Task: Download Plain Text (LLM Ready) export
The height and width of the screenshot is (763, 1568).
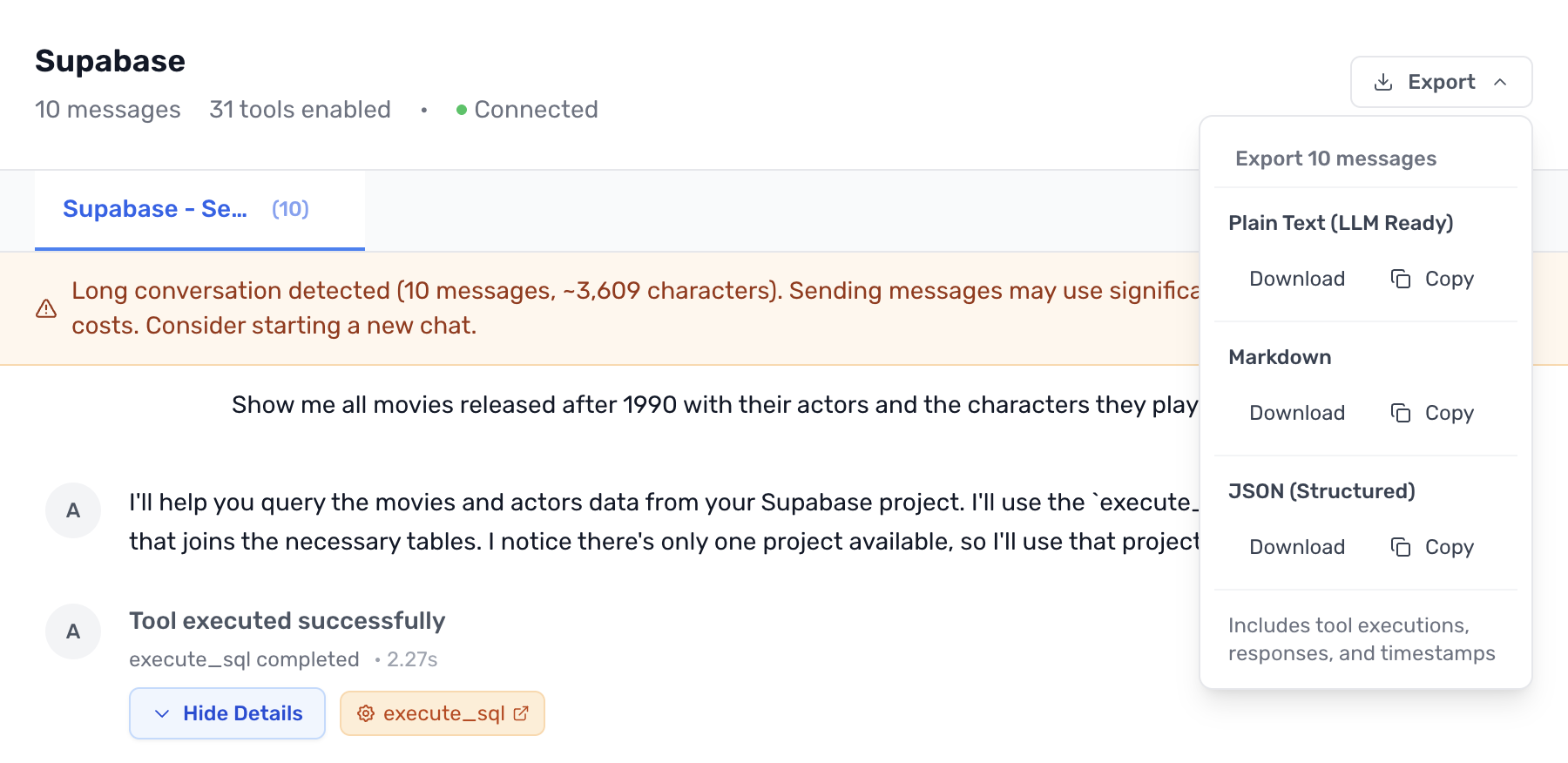Action: [x=1296, y=279]
